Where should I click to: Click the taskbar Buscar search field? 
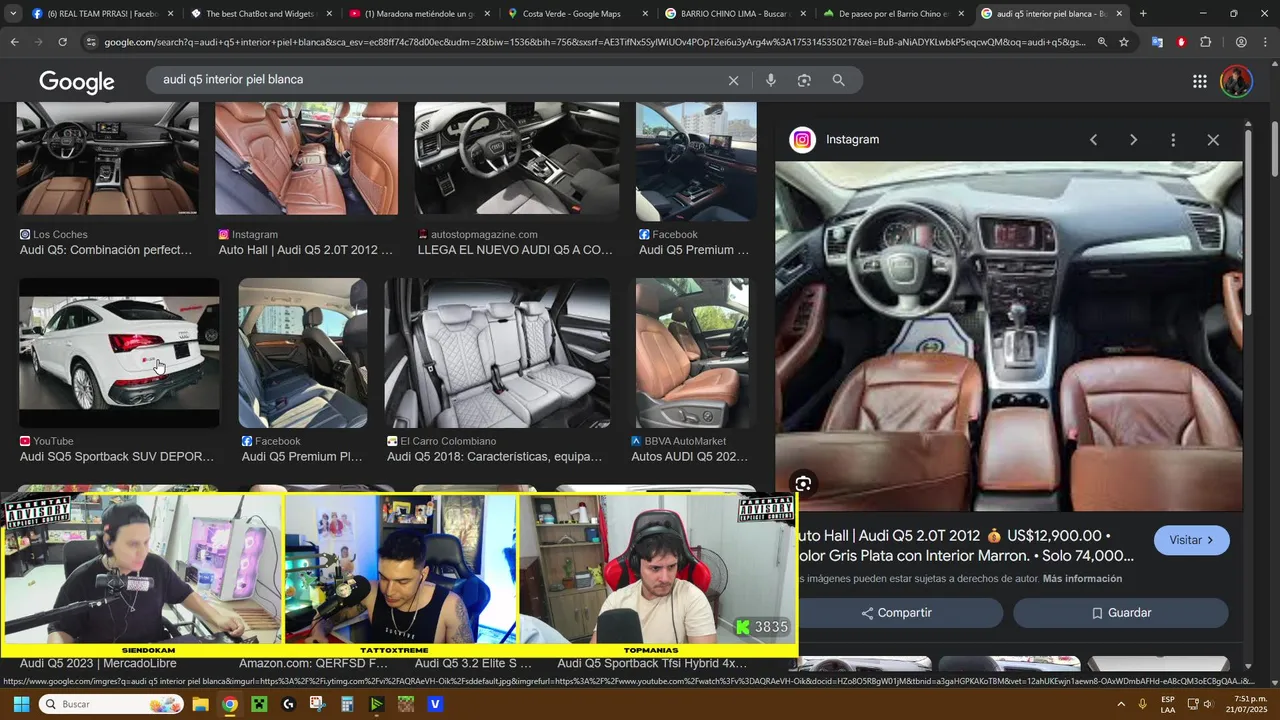[112, 704]
